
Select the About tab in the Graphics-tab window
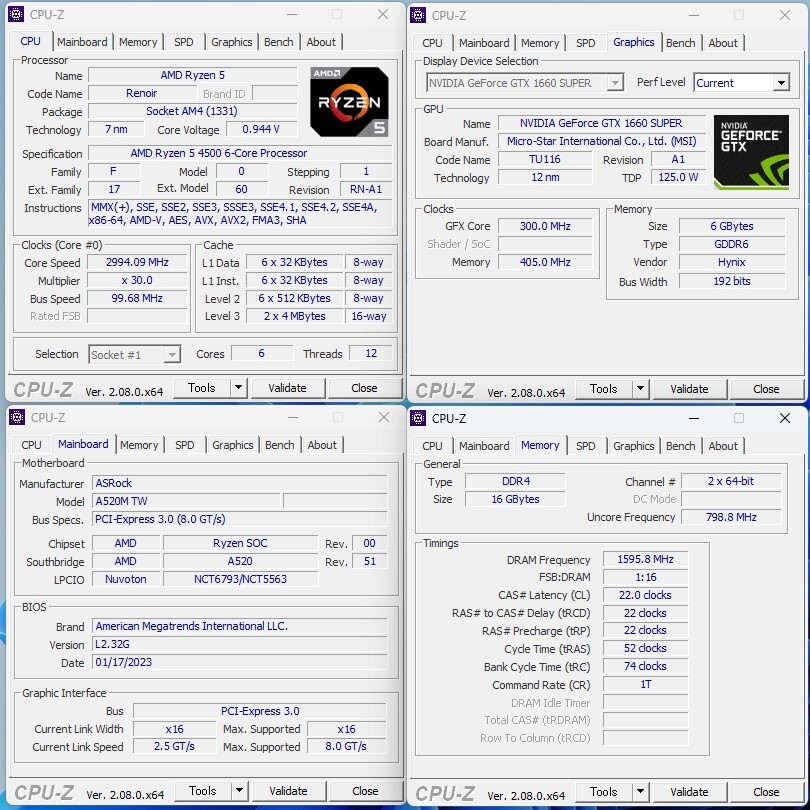pyautogui.click(x=723, y=43)
